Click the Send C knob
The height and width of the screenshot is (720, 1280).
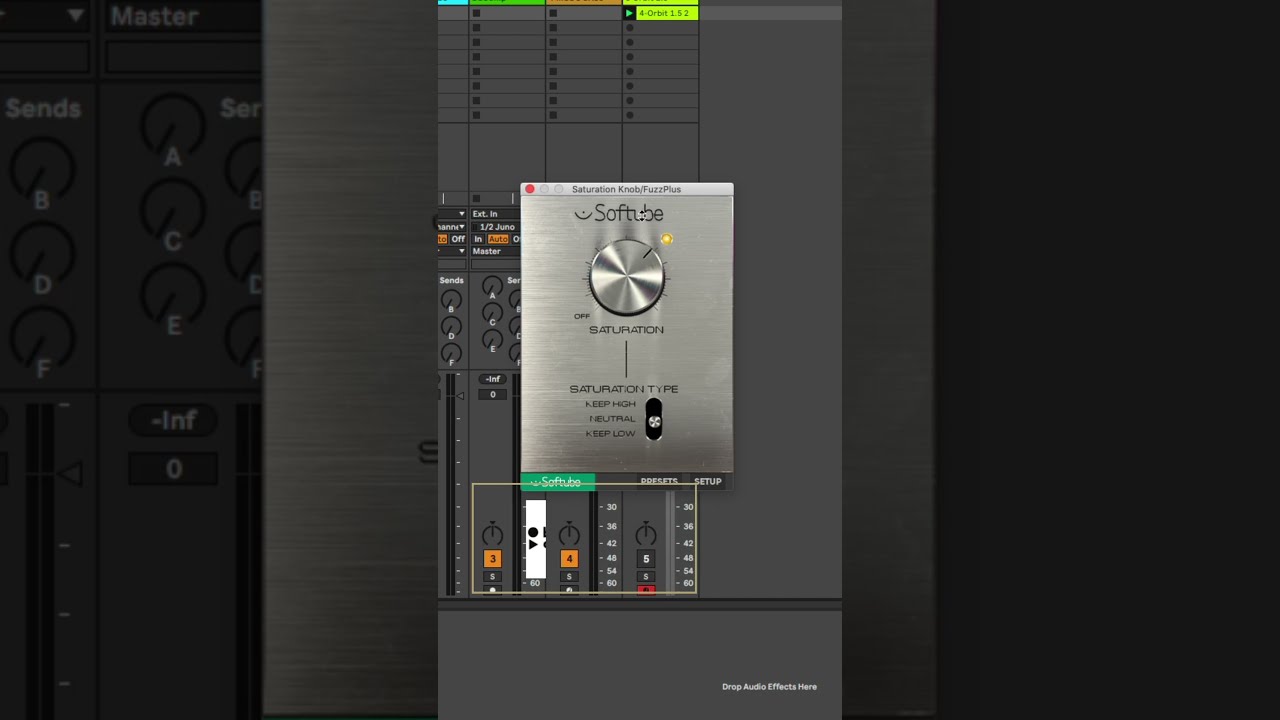point(492,315)
